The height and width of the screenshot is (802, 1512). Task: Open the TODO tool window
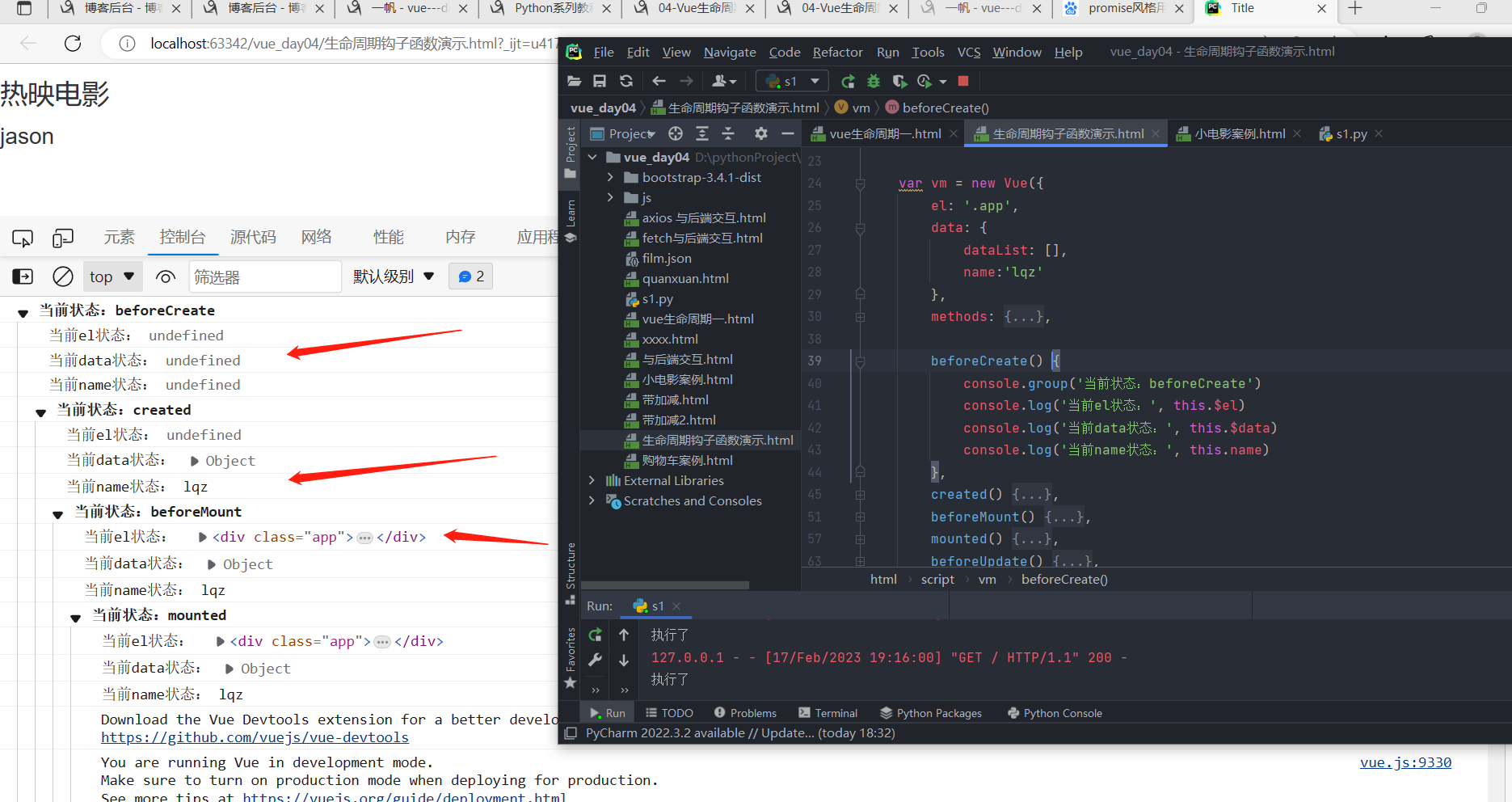point(669,713)
